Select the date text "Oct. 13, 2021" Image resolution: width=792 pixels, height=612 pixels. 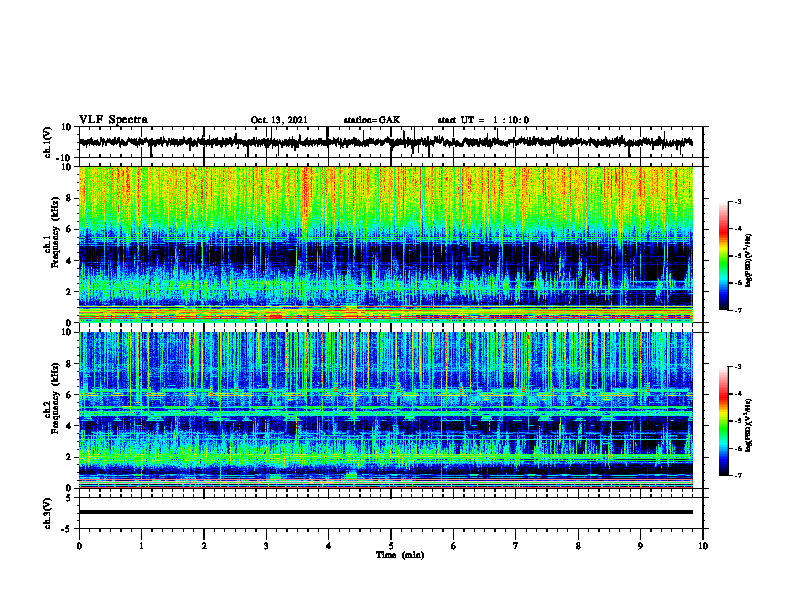279,120
